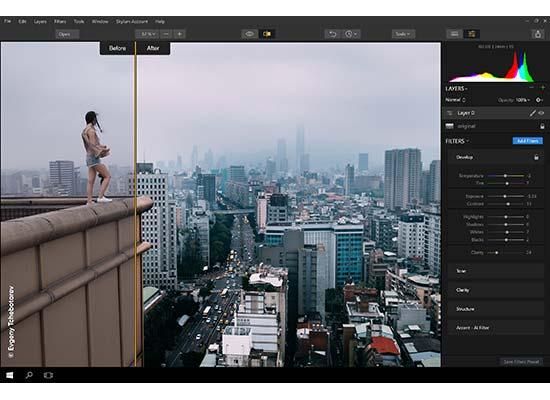Open the history clock dropdown
The image size is (550, 400).
(x=351, y=34)
